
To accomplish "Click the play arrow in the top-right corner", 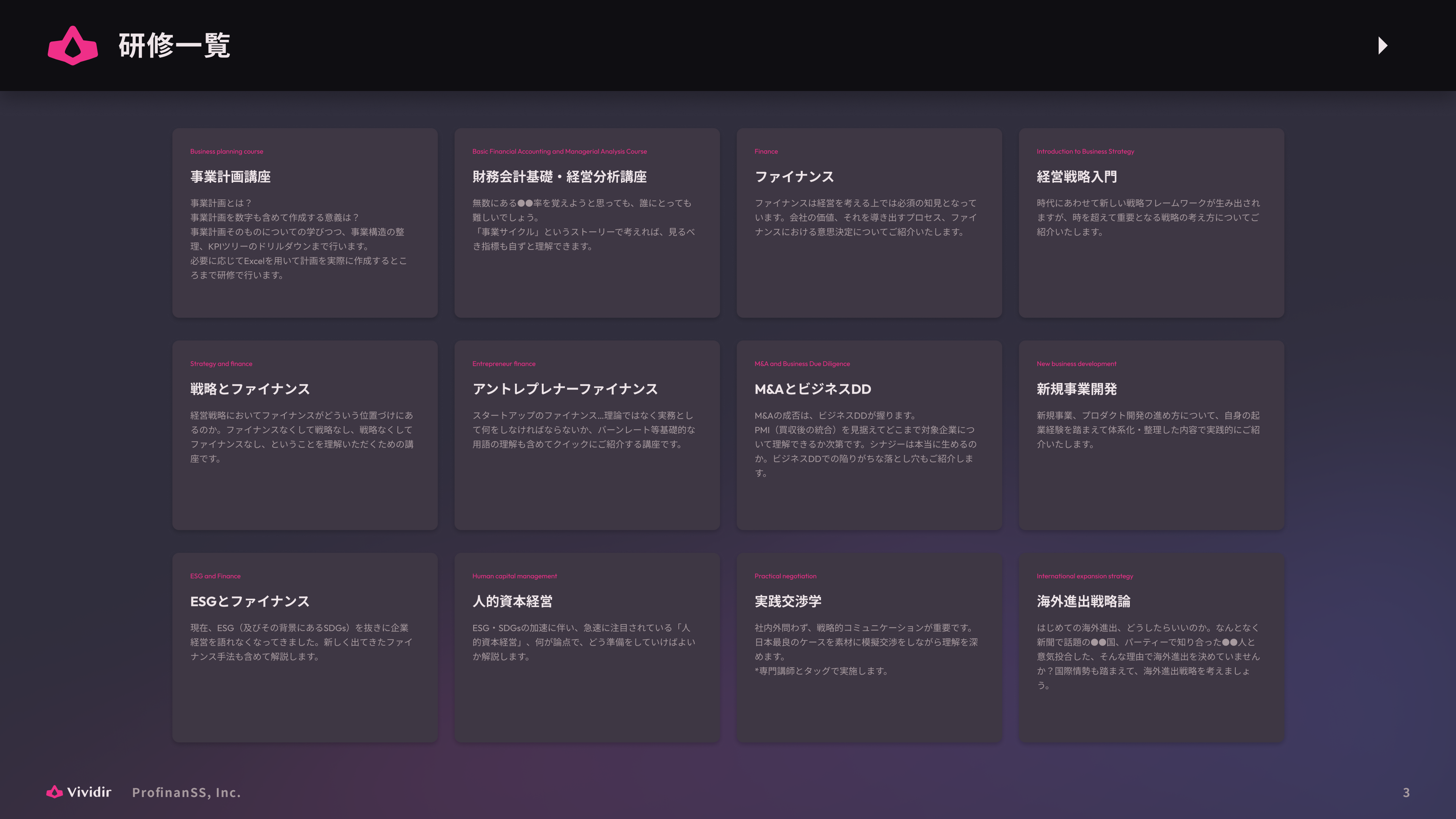I will pos(1383,45).
